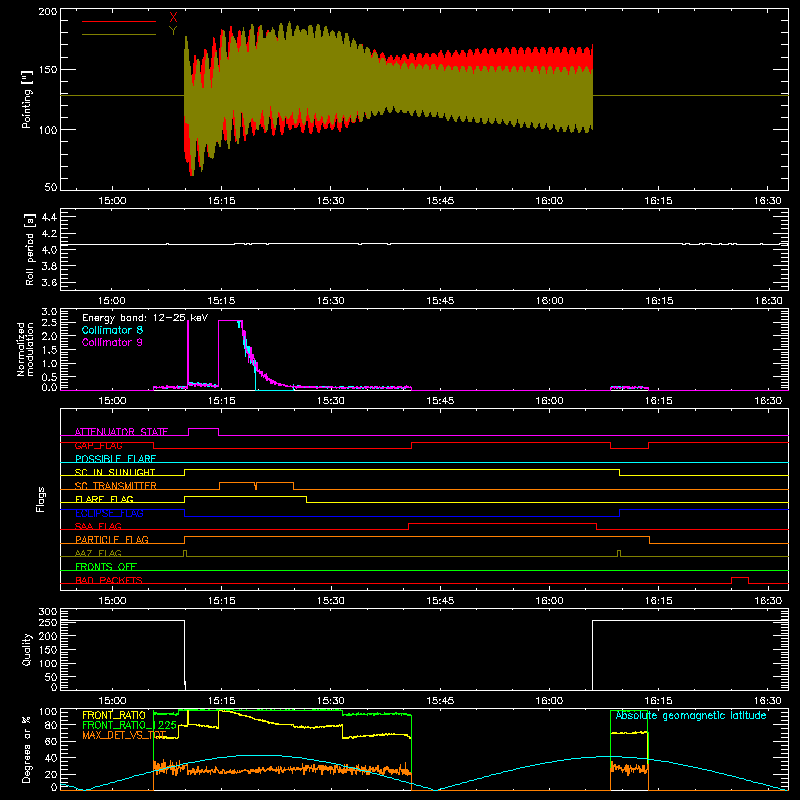This screenshot has width=800, height=800.
Task: Click the small notch in the SC_TRANSMITTER plateau
Action: point(256,486)
